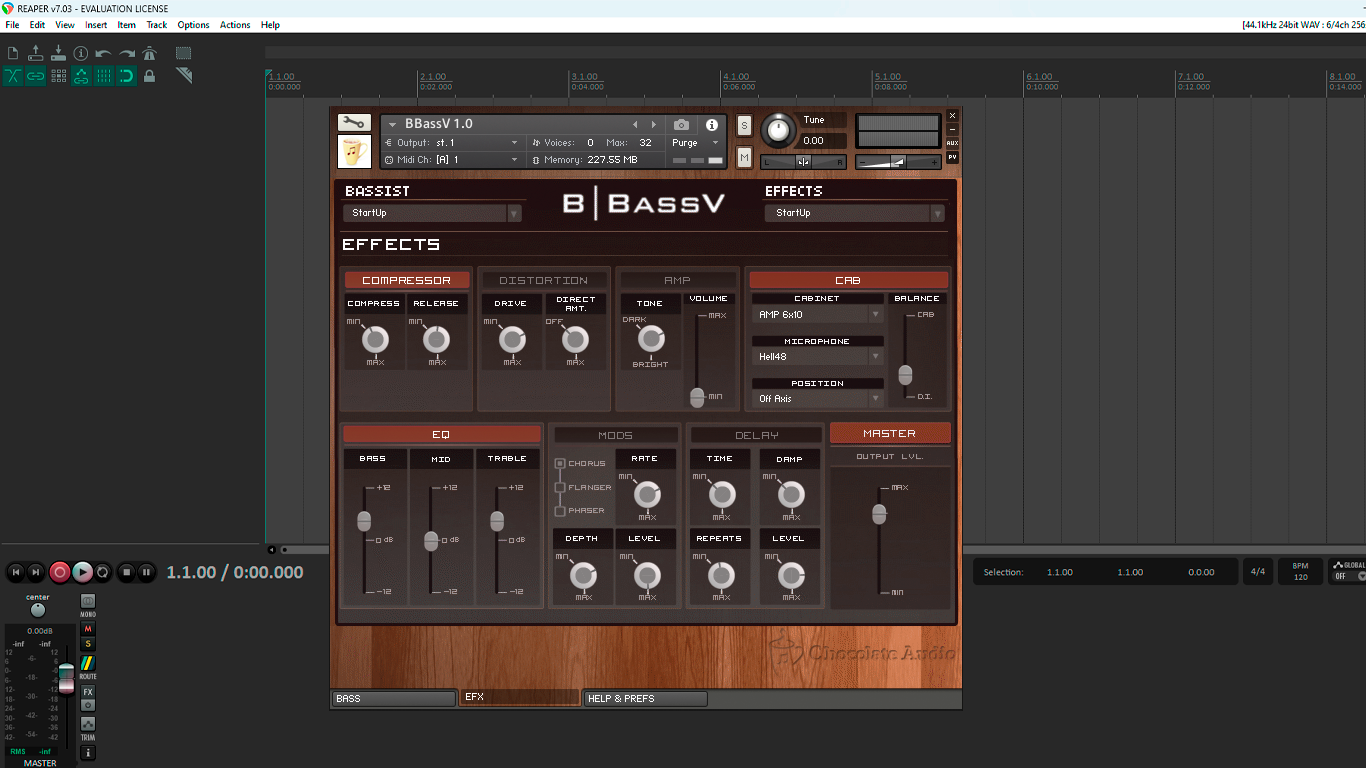Click the play button in transport
The height and width of the screenshot is (768, 1366).
(x=83, y=572)
